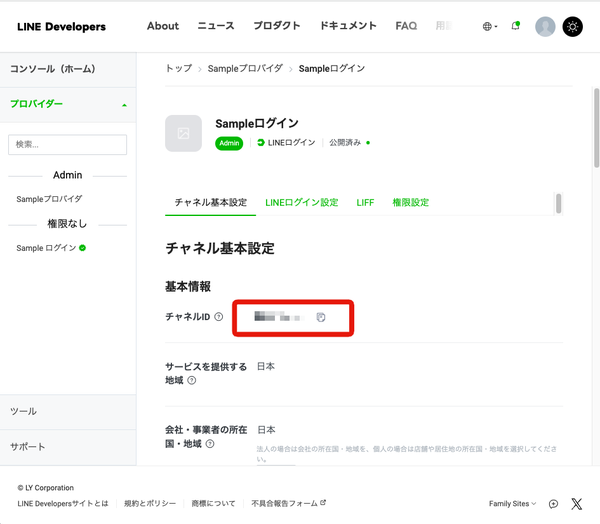Click the main page vertical scrollbar
Screen dimensions: 600x524
point(596,128)
